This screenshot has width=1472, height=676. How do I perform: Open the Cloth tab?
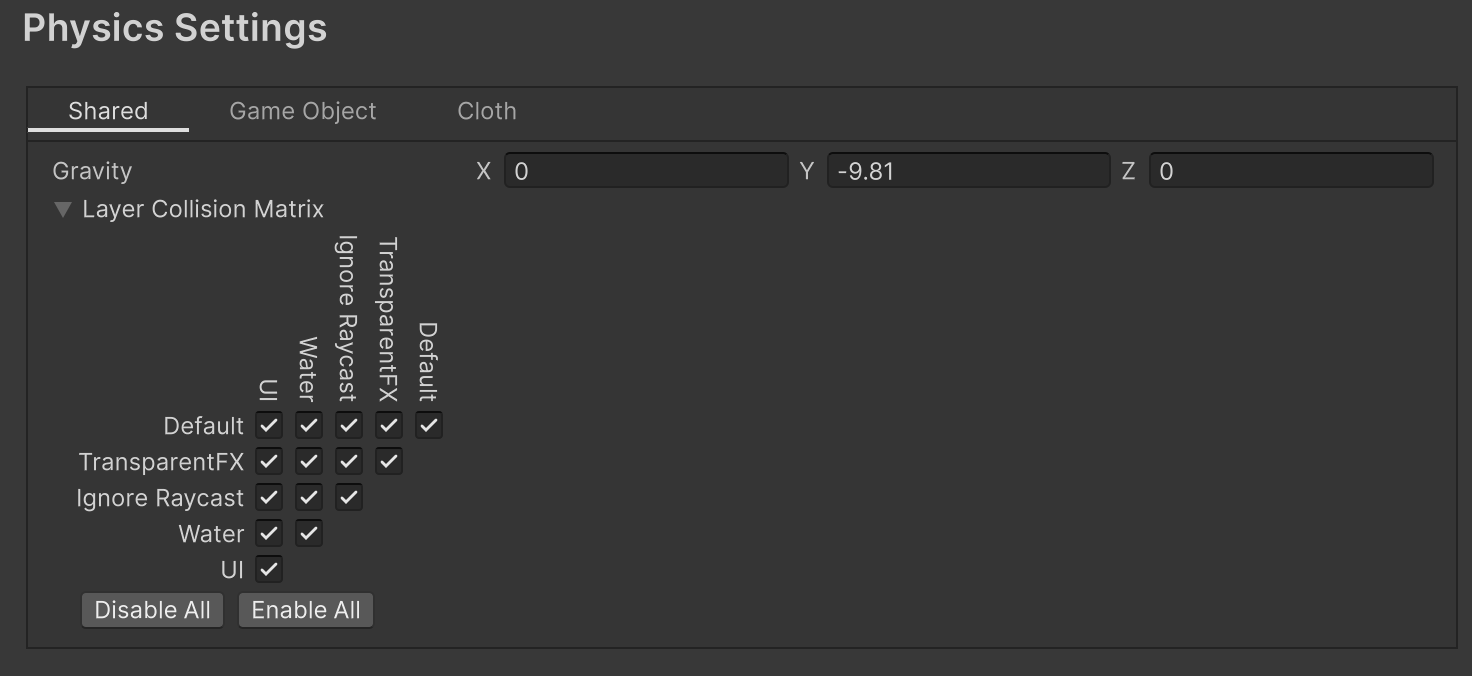click(487, 111)
